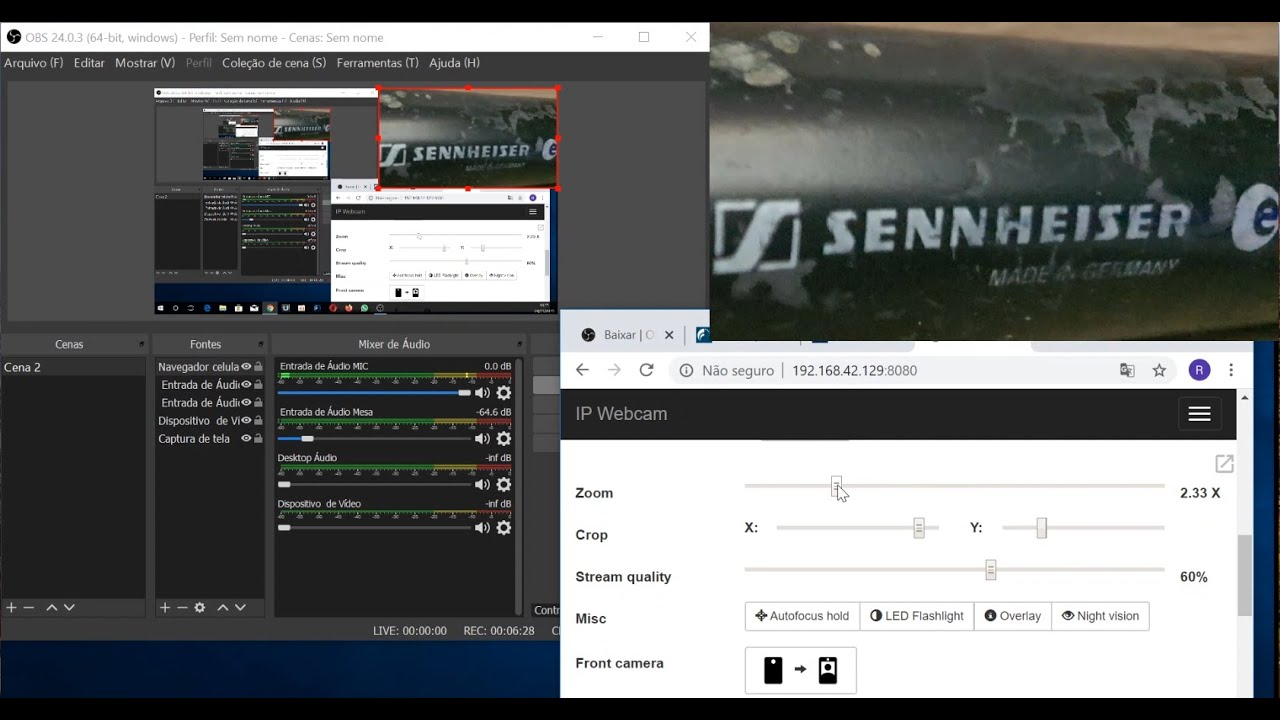
Task: Click the Desktop Áudio volume slider
Action: (x=374, y=484)
